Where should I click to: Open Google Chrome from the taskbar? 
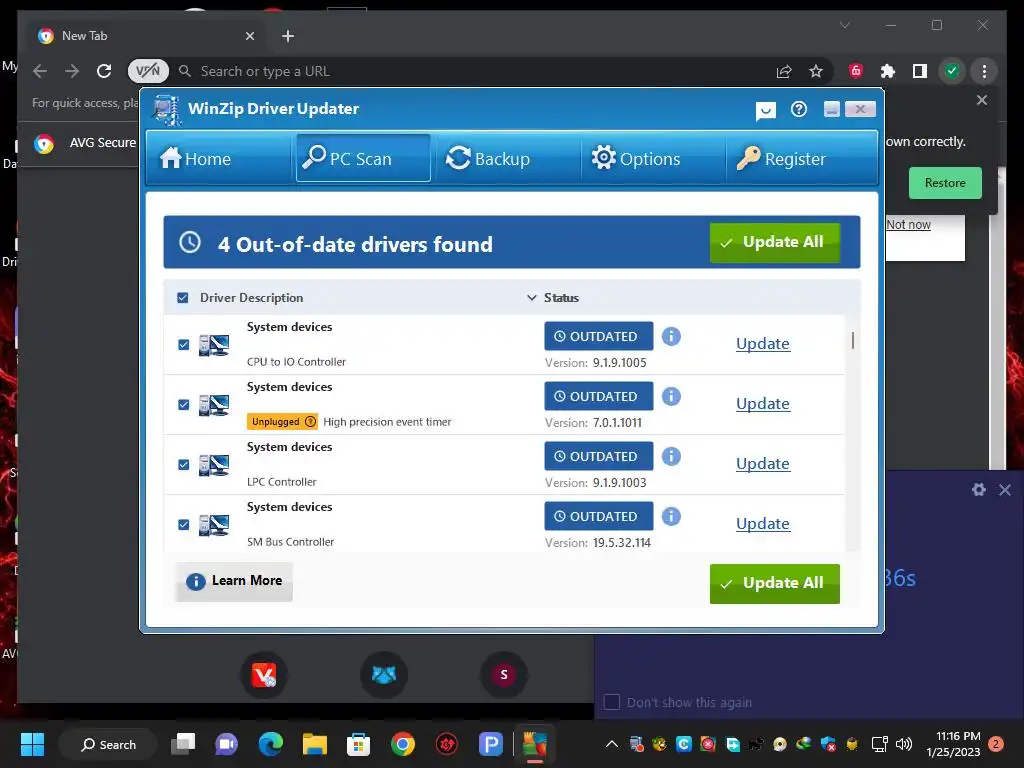click(x=402, y=744)
